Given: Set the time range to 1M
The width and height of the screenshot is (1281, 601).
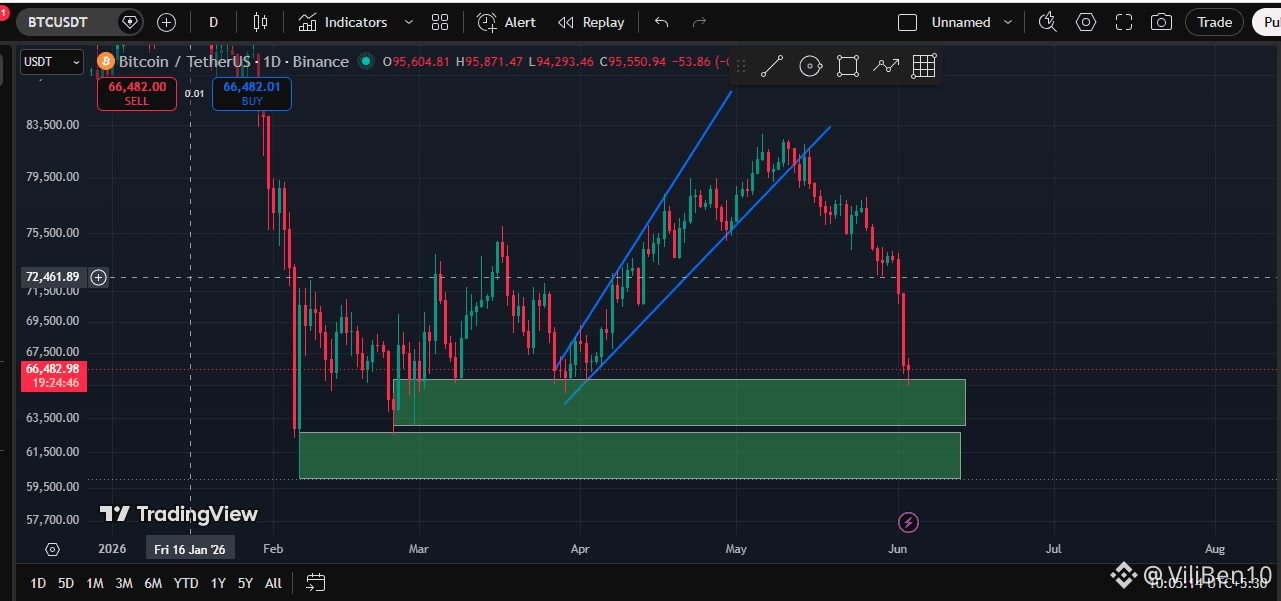Looking at the screenshot, I should 95,583.
